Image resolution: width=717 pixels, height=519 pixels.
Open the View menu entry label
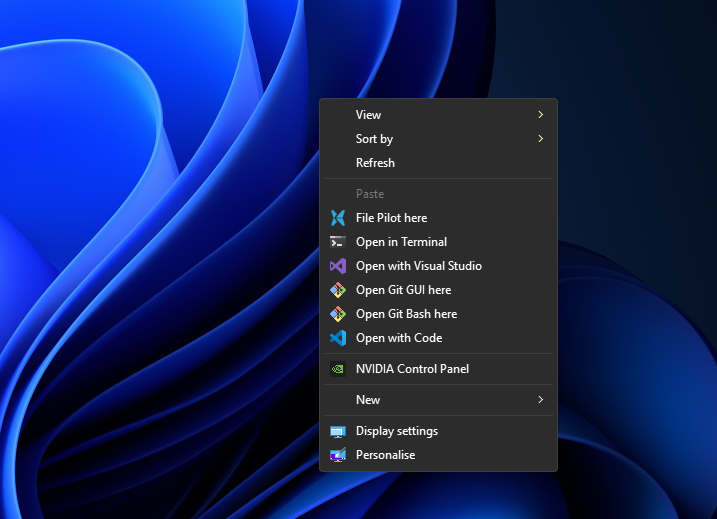368,115
